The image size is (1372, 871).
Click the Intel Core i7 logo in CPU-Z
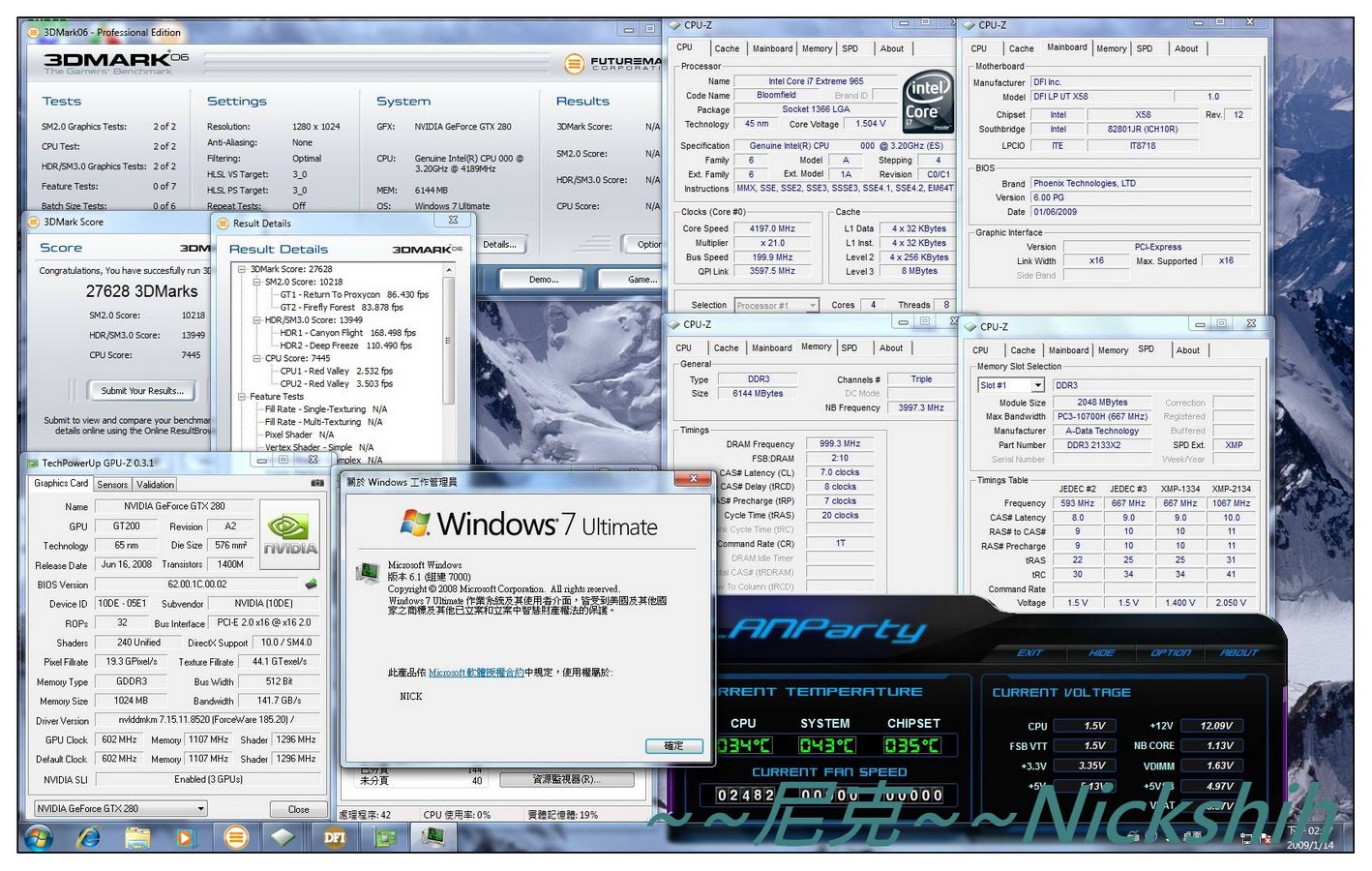point(927,102)
